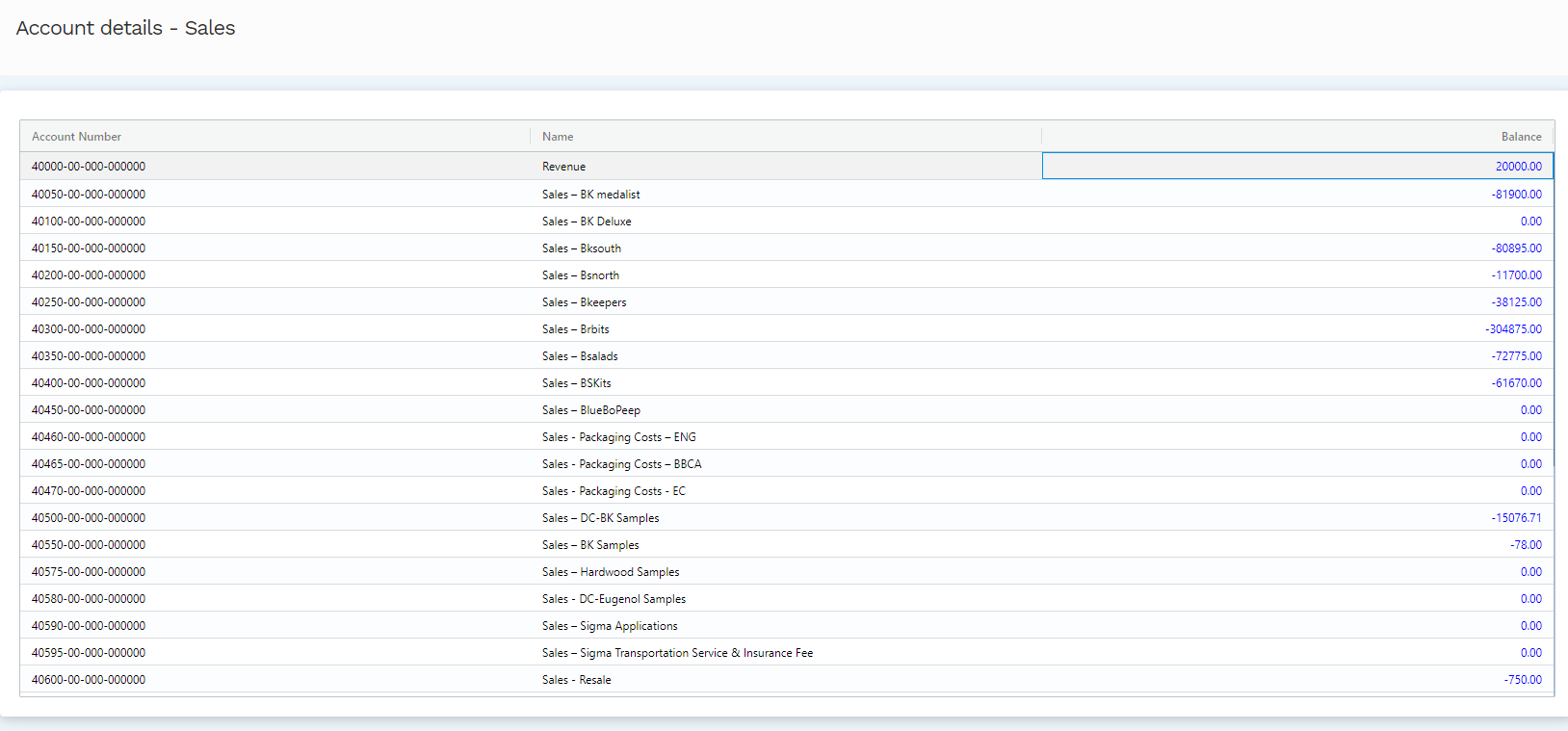Open the -11700.00 Bsnorth balance
Screen dimensions: 1568x731
point(1516,275)
